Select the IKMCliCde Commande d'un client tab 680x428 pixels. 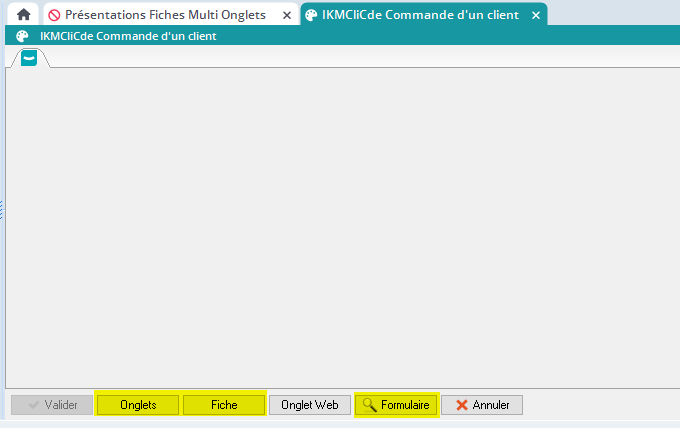coord(420,16)
